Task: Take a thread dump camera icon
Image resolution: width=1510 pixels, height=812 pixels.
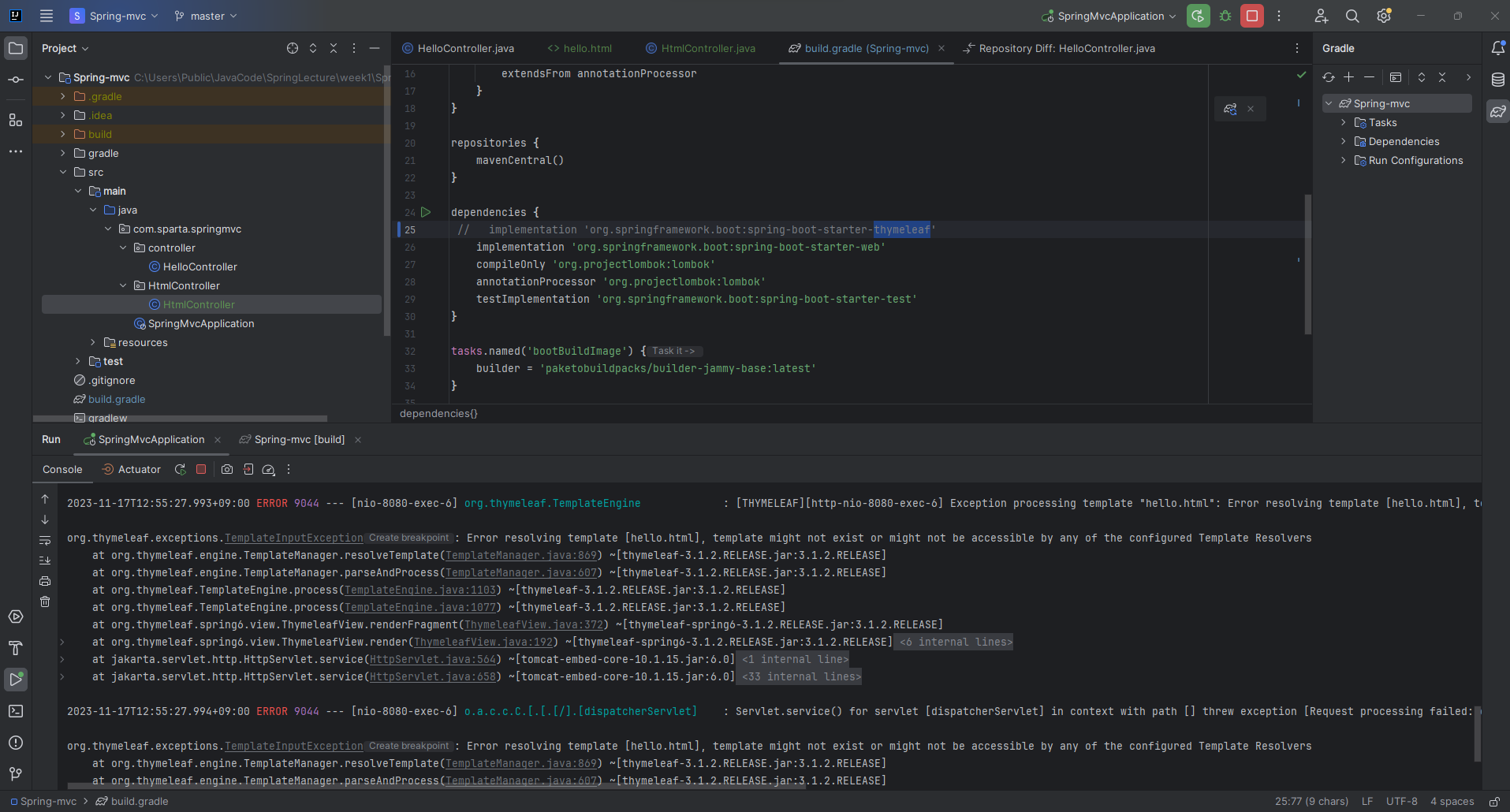Action: click(227, 469)
